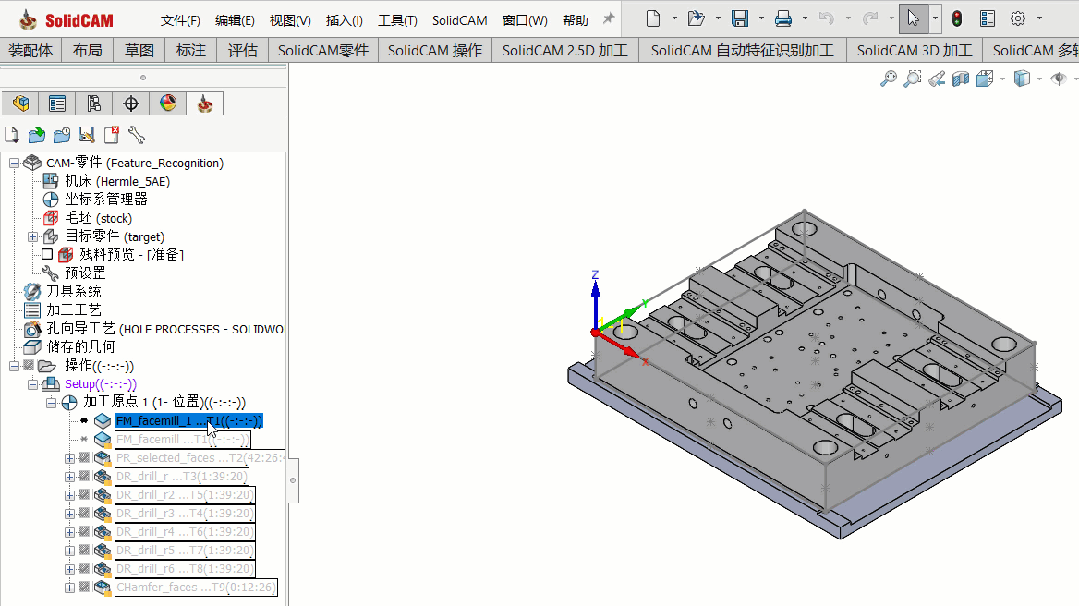Switch to the FeatureManager design tree tab

pos(21,104)
